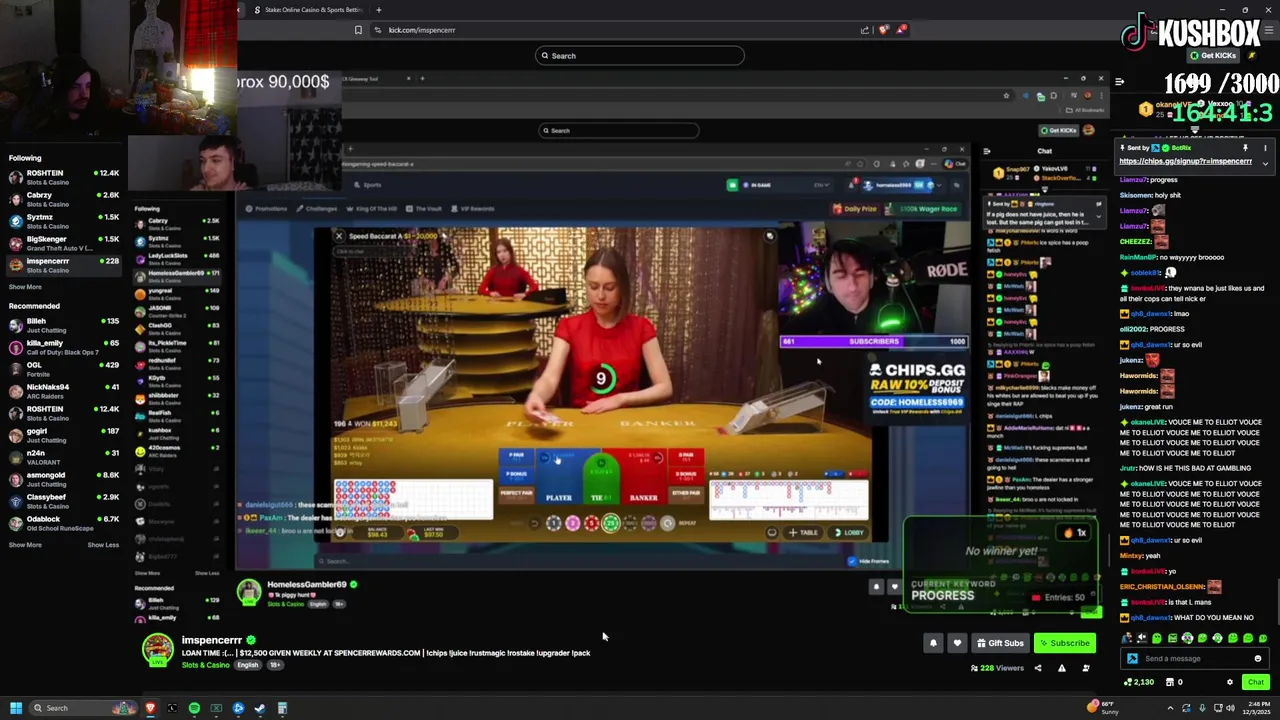Screen dimensions: 1280x720
Task: Click pin icon right of BotRix in pinned message
Action: tap(1245, 148)
